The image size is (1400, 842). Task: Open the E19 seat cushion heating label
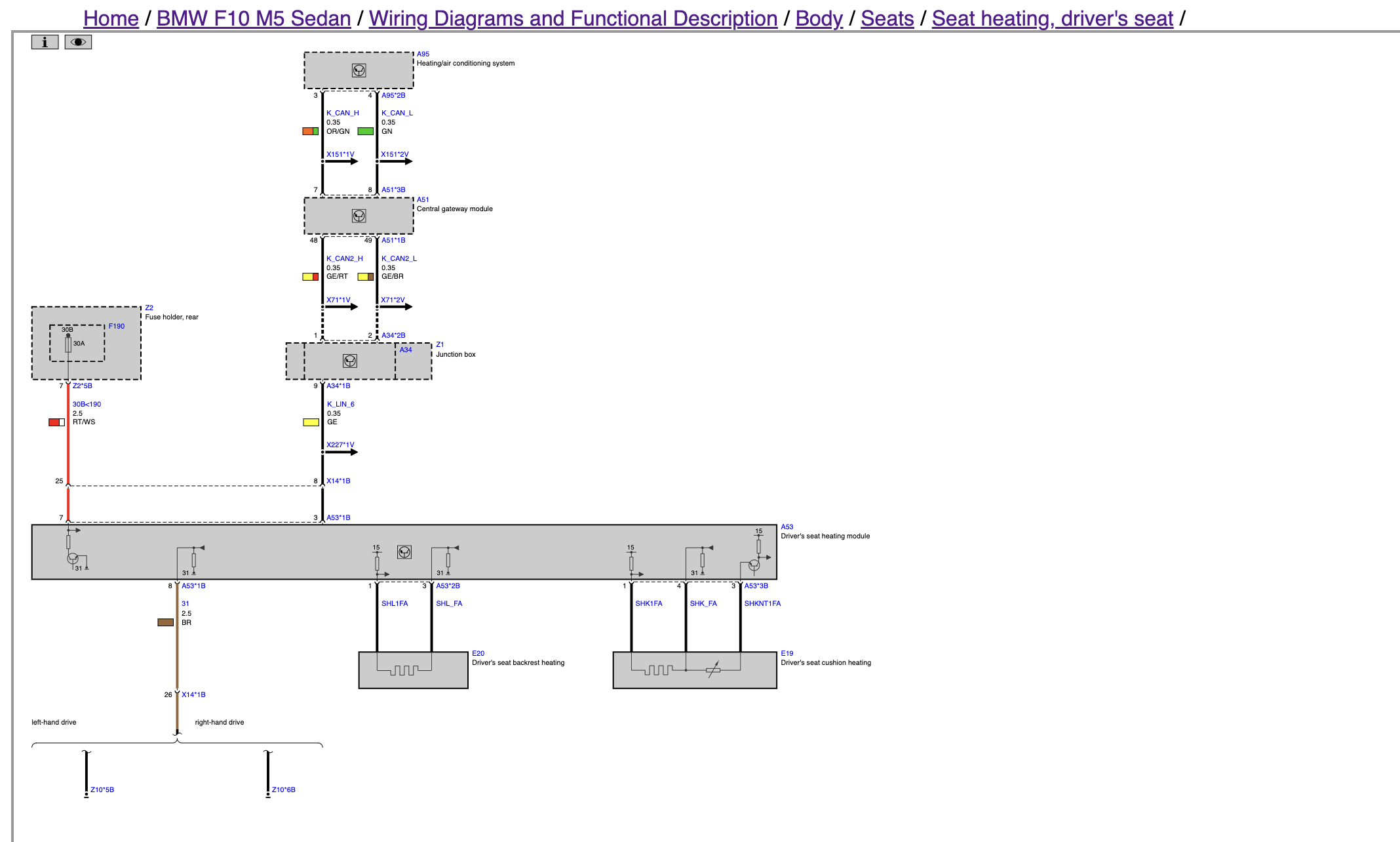coord(787,653)
